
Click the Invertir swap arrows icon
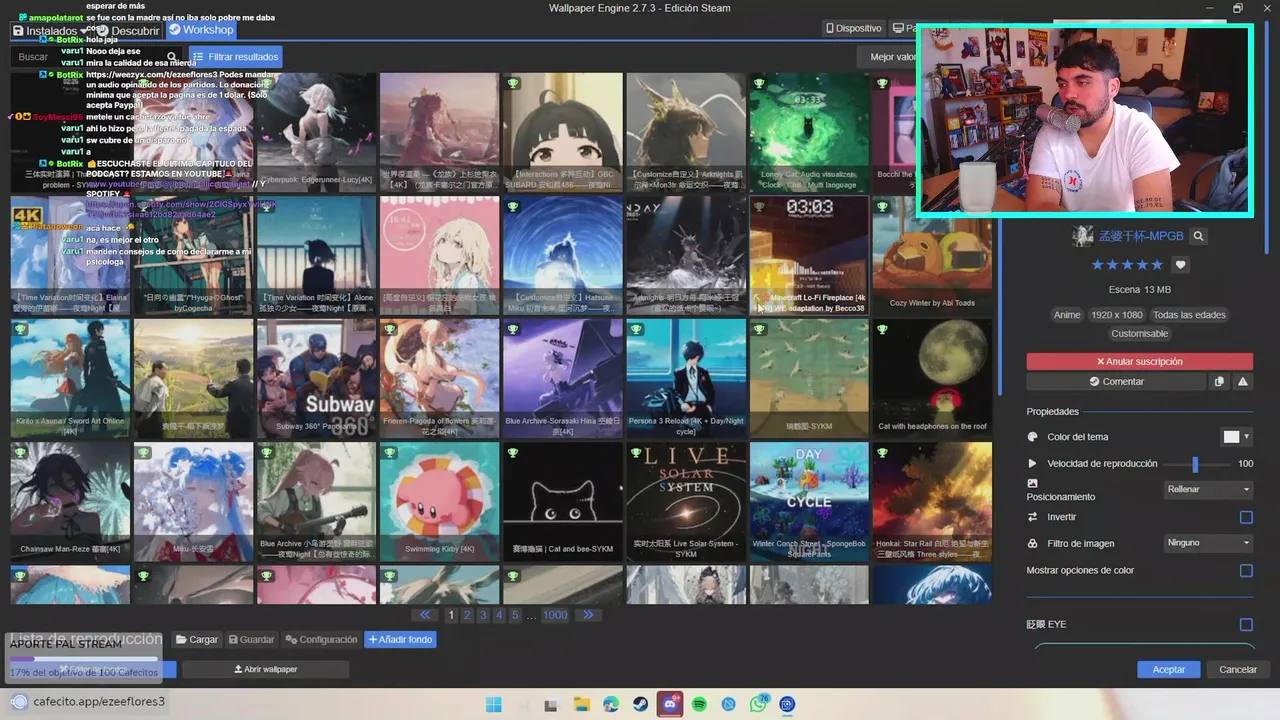(x=1033, y=517)
